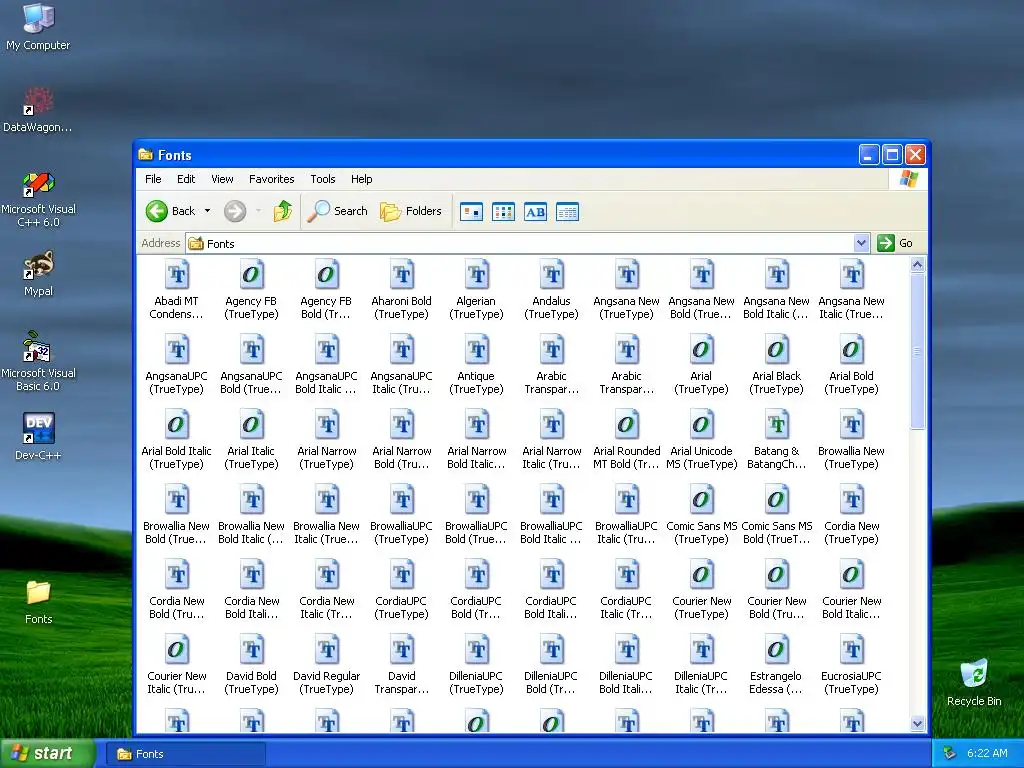This screenshot has height=768, width=1024.
Task: Select the Fonts folder on the desktop
Action: coord(38,602)
